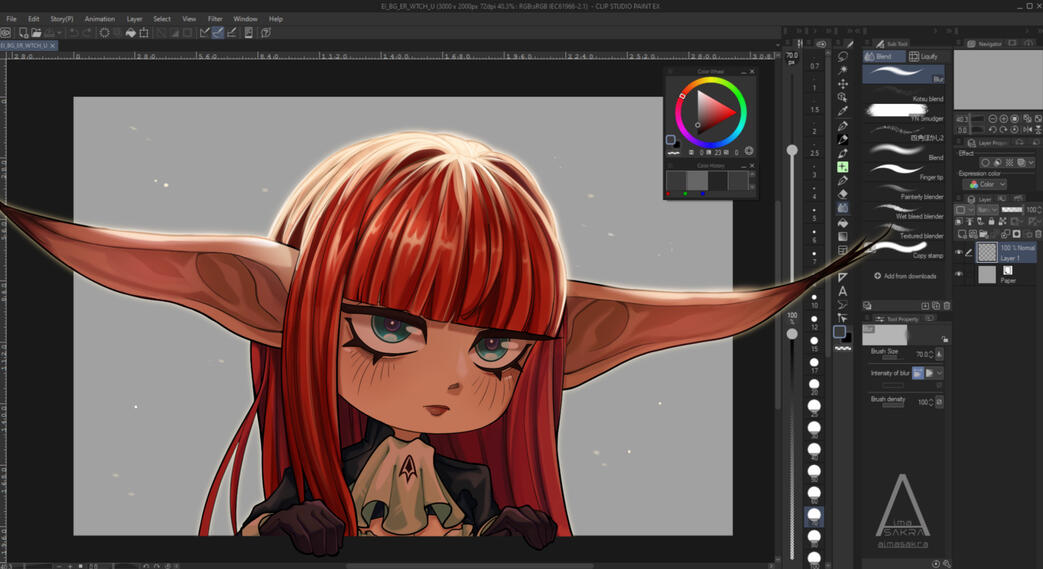Expand the Intensity of blur dropdown
Image resolution: width=1043 pixels, height=569 pixels.
[x=939, y=373]
